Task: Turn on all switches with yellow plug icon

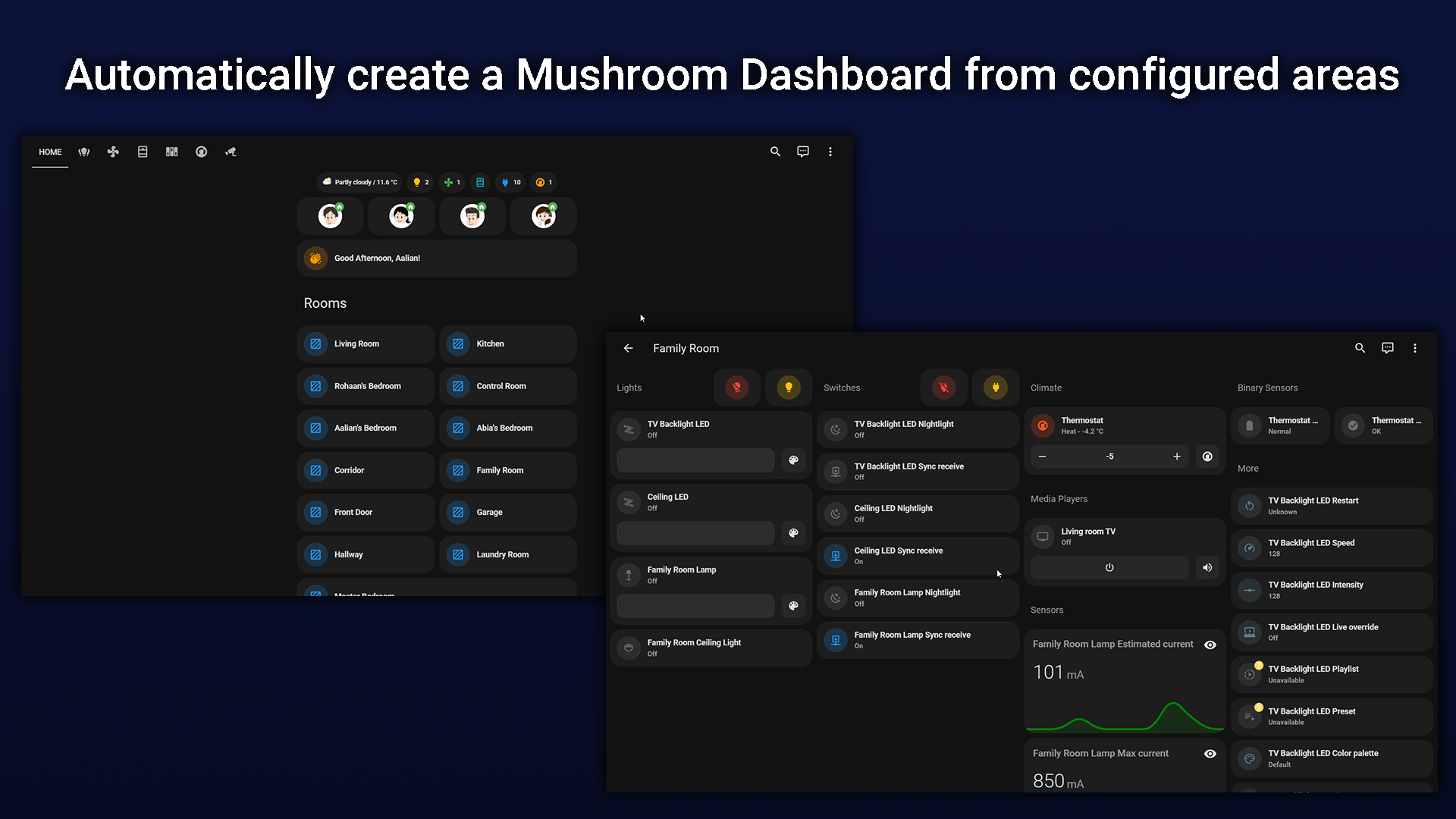Action: click(x=995, y=388)
